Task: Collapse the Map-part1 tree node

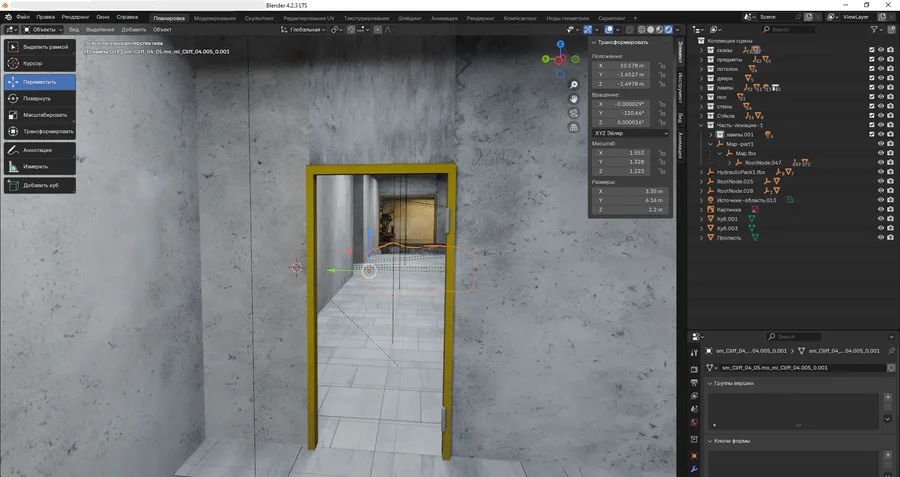Action: click(x=710, y=144)
